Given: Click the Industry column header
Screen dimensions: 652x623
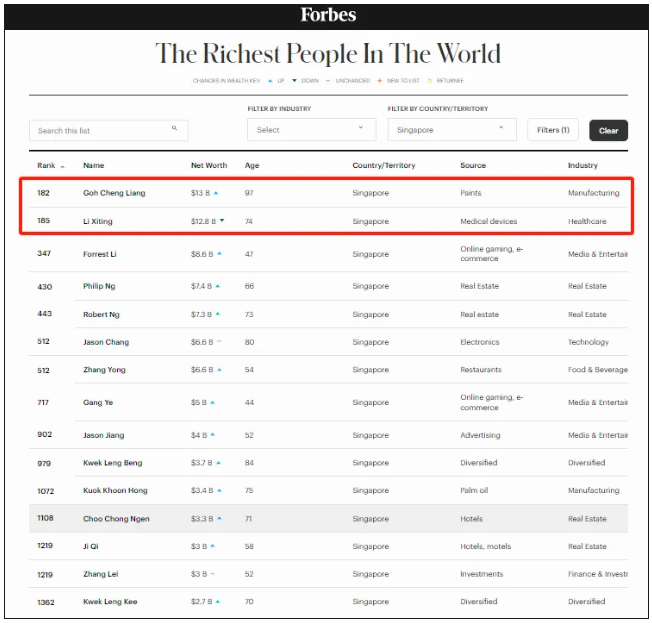Looking at the screenshot, I should point(583,166).
